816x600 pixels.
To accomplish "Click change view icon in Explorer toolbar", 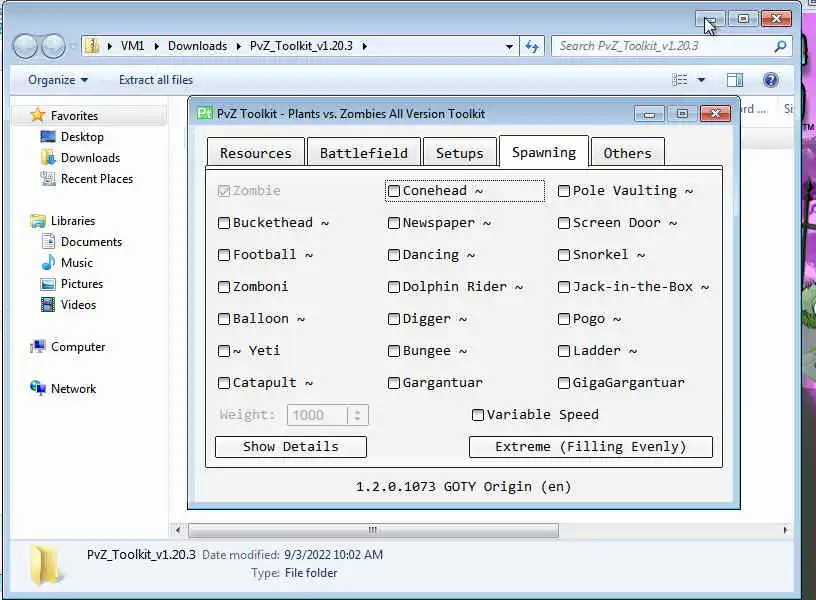I will tap(679, 80).
